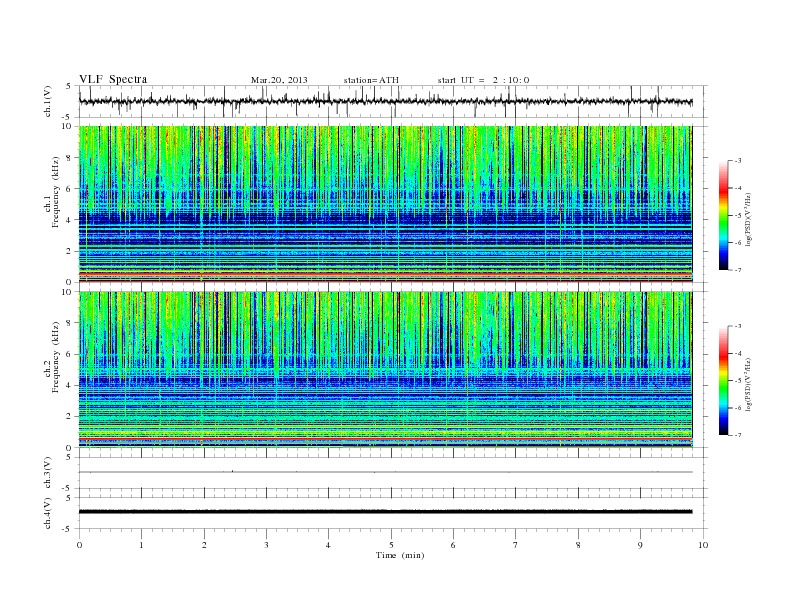The height and width of the screenshot is (612, 792).
Task: Click inside the ch.1 spectrogram panel
Action: 385,204
